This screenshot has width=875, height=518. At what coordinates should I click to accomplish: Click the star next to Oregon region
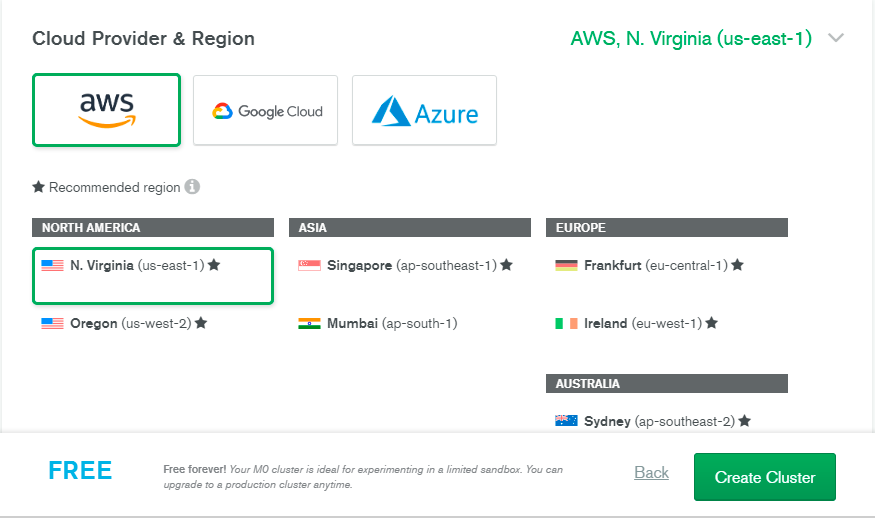pyautogui.click(x=201, y=323)
